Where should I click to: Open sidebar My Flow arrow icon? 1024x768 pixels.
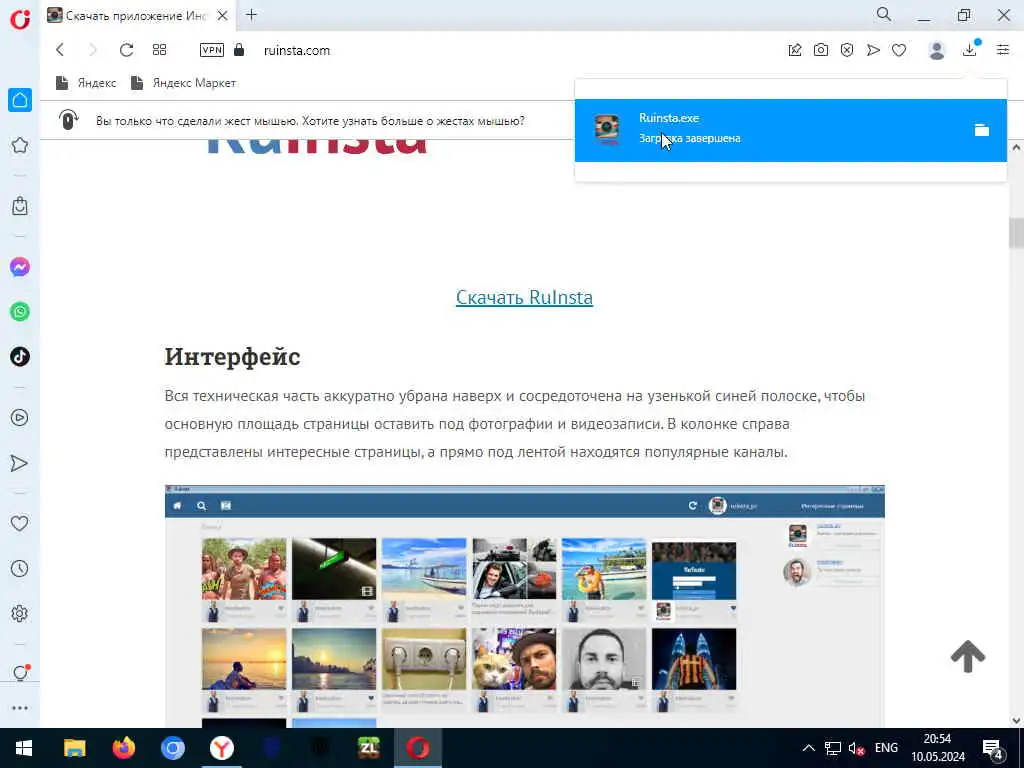[x=20, y=463]
